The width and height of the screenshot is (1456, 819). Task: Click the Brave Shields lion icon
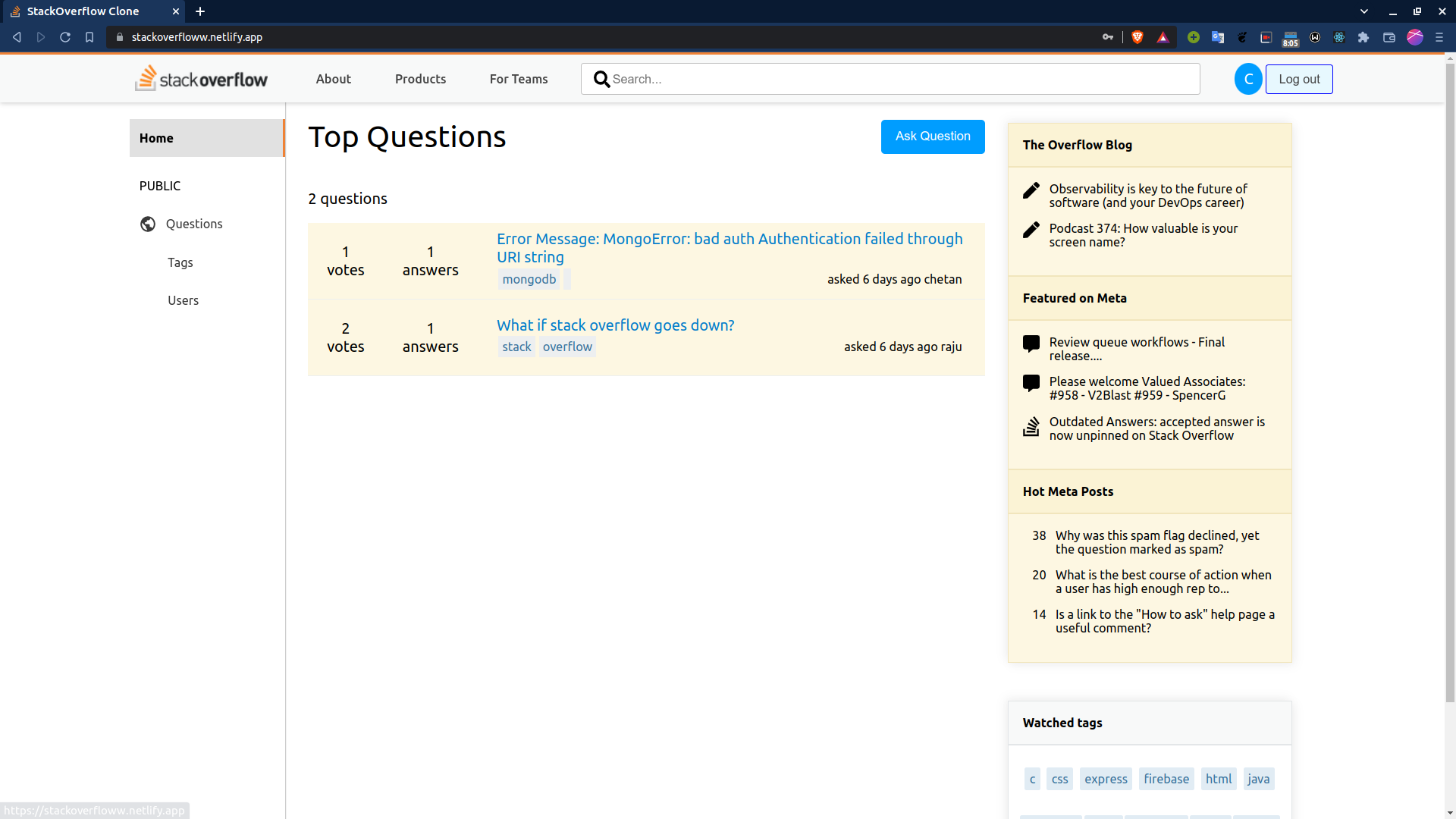coord(1137,37)
